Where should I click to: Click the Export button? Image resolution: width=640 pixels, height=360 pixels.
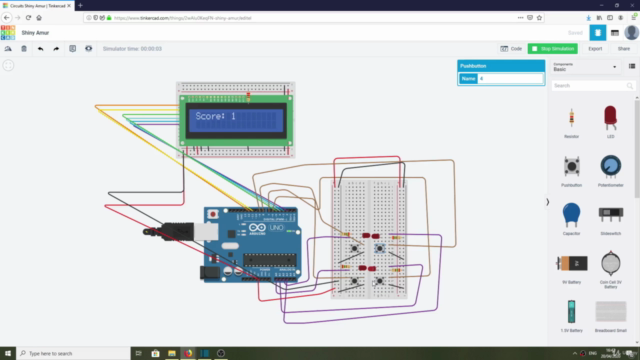point(595,49)
